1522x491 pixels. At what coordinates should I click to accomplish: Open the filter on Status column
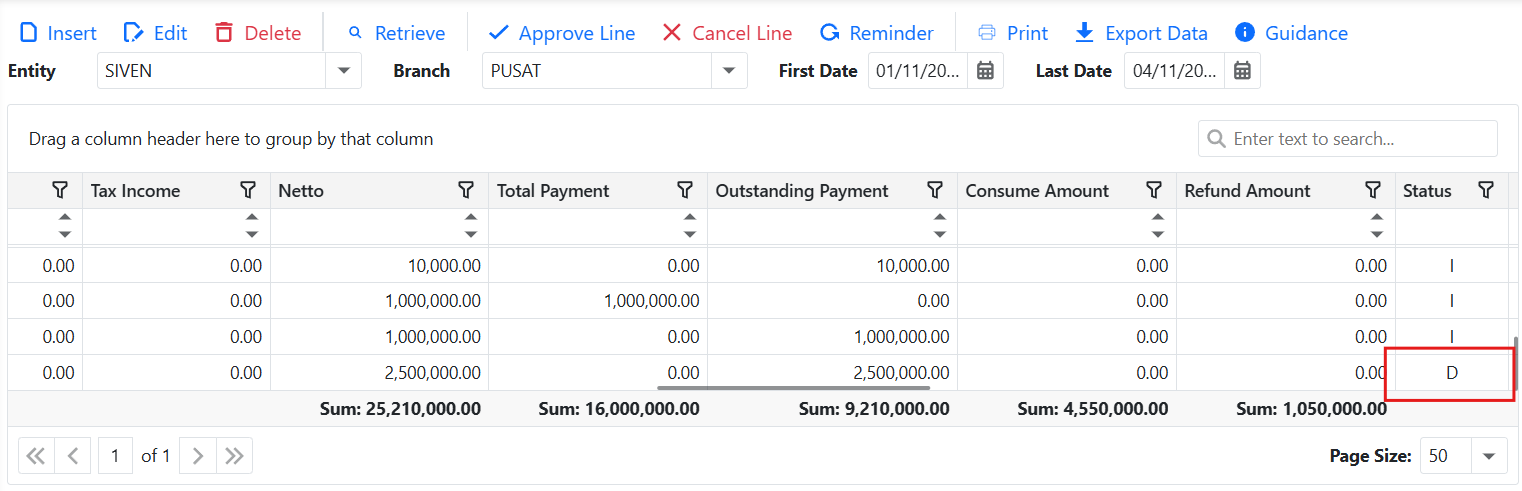1486,190
